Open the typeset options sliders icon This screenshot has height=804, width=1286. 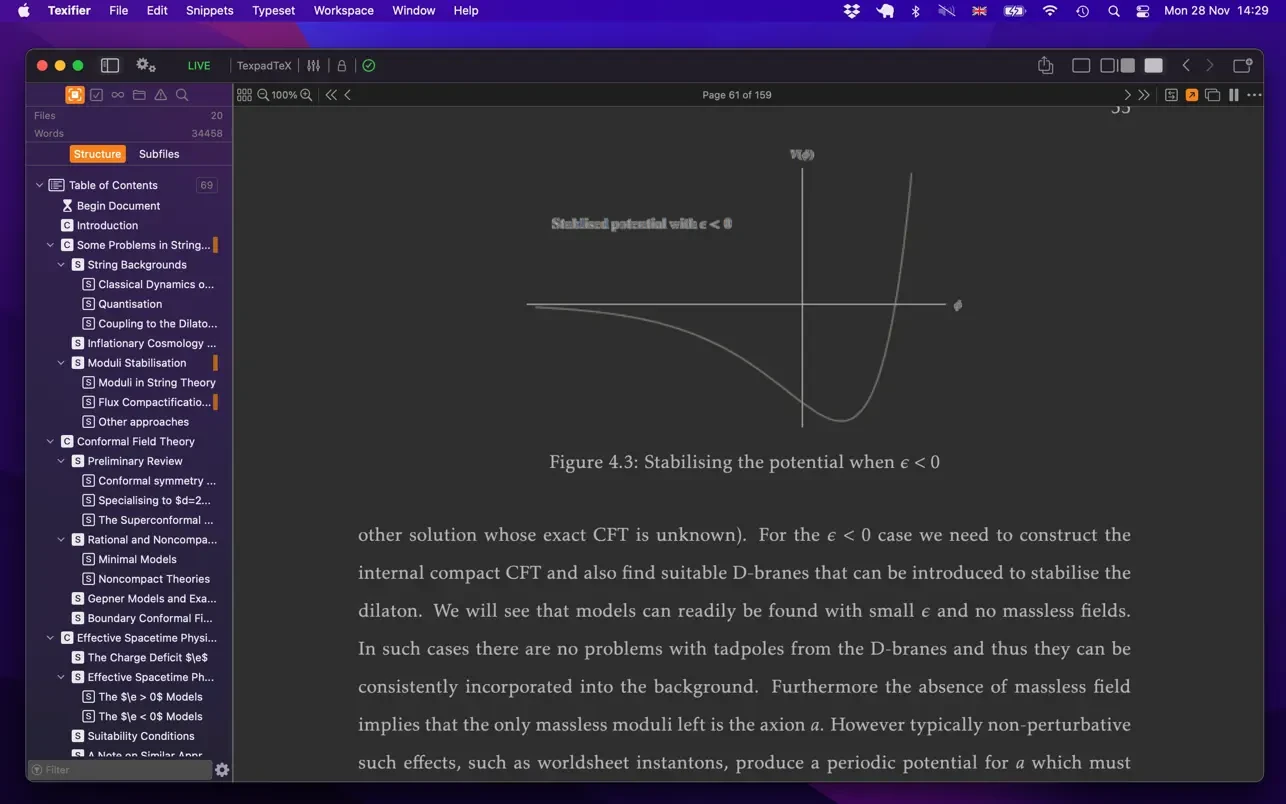pyautogui.click(x=314, y=66)
